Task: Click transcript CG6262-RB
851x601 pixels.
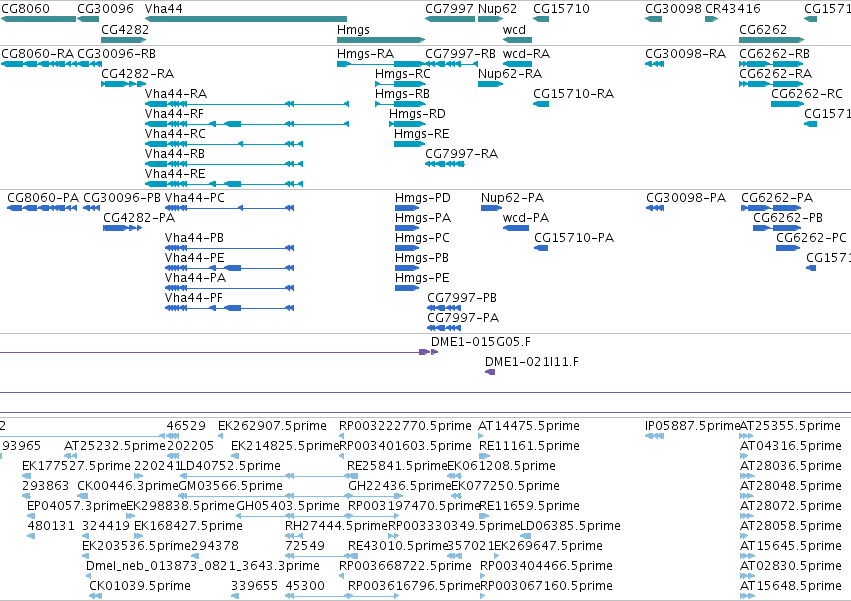Action: [x=774, y=54]
